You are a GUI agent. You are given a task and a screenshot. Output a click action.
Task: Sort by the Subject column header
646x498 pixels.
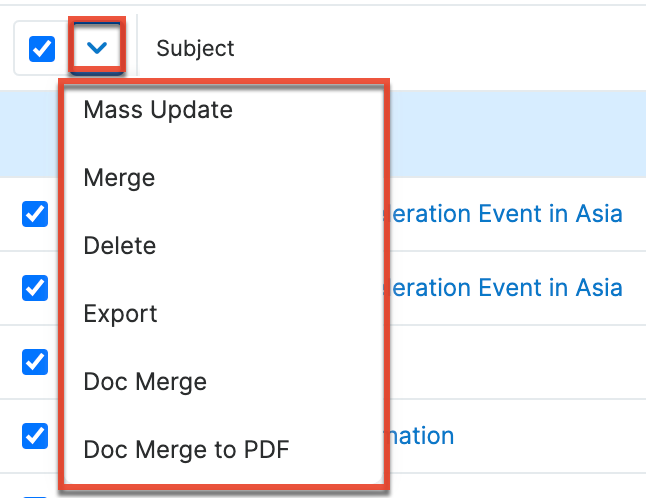pos(195,48)
